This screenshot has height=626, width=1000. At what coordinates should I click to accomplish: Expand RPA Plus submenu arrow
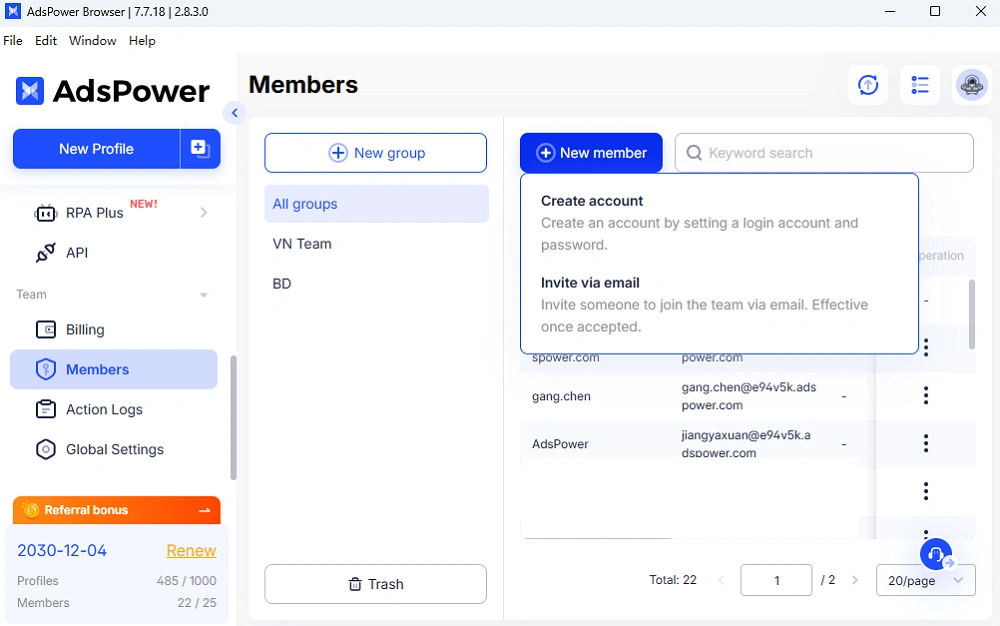[x=203, y=213]
